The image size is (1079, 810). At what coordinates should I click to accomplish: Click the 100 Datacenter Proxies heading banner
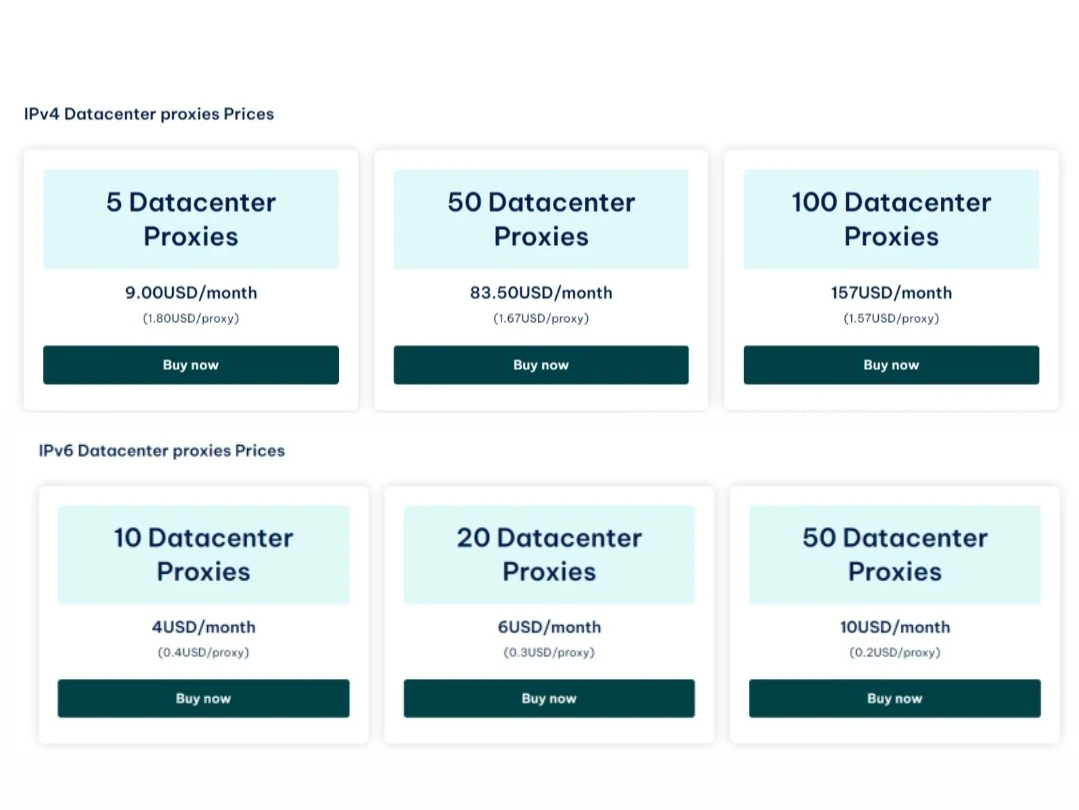(890, 219)
